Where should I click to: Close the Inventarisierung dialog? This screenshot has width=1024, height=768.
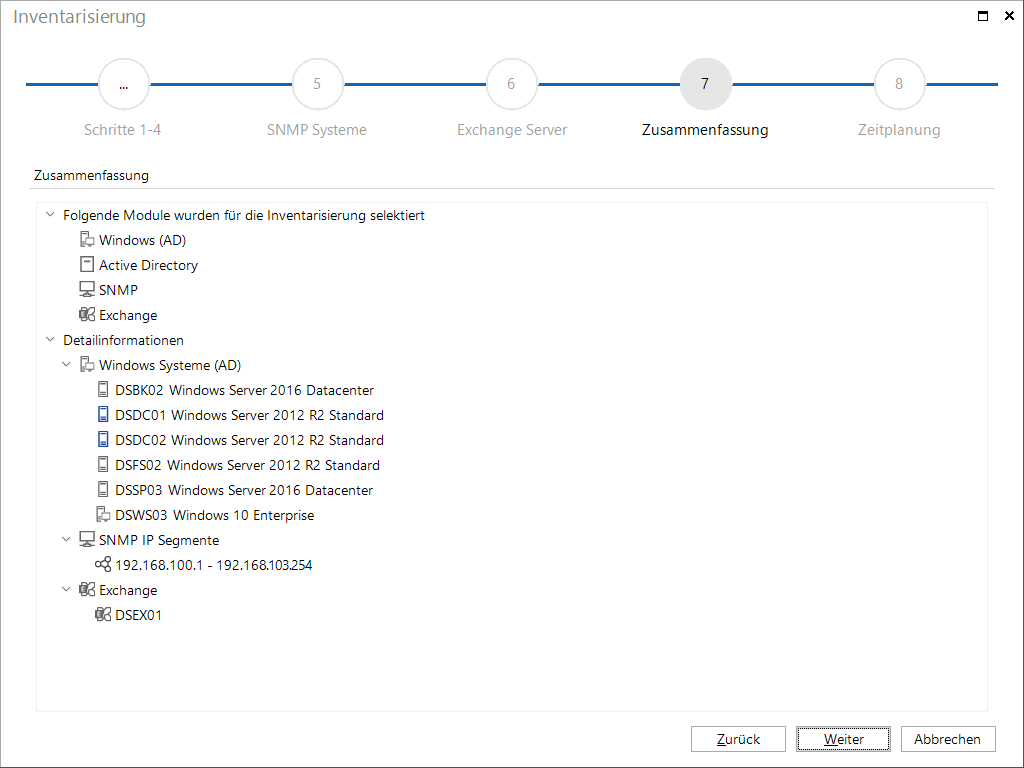[x=1009, y=16]
